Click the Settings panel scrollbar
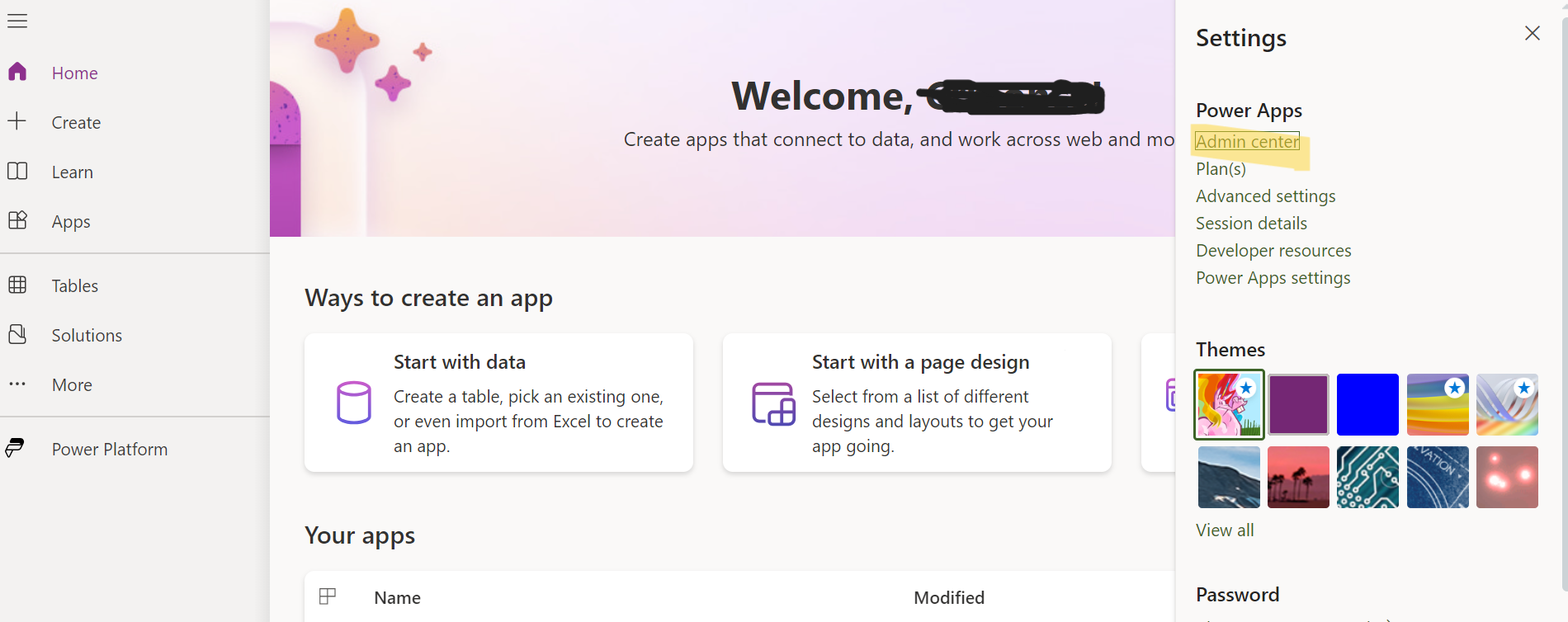1568x622 pixels. click(1564, 305)
